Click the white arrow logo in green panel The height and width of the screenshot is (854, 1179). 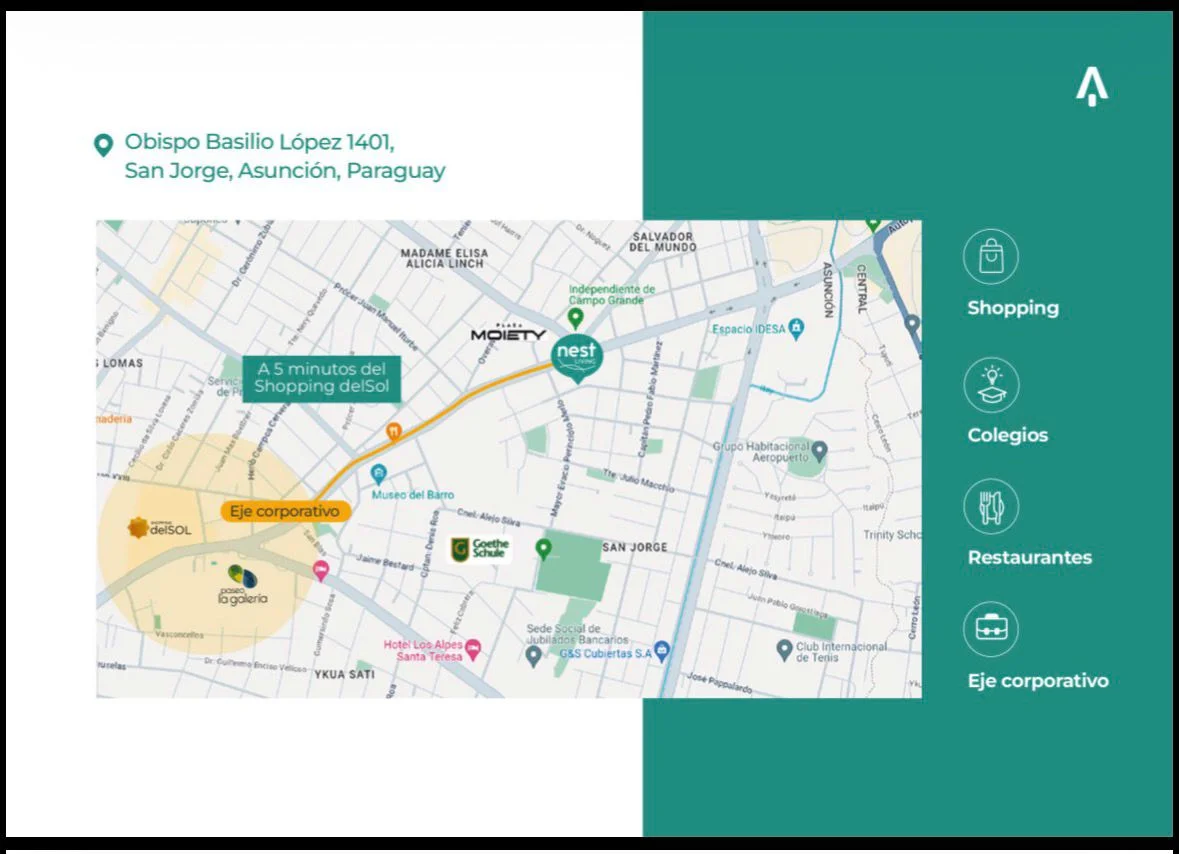click(x=1091, y=88)
